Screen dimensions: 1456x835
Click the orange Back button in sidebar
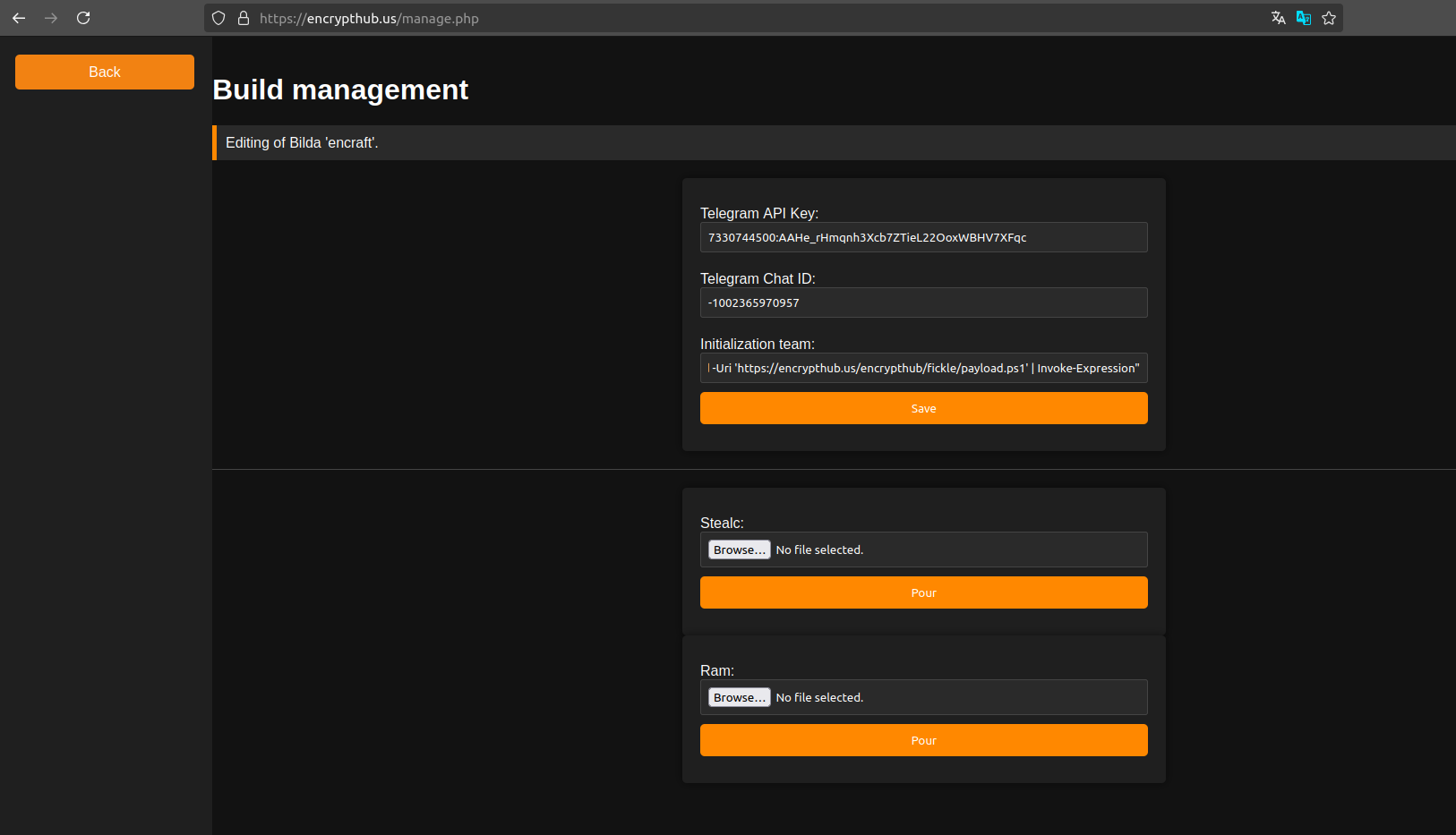(104, 72)
